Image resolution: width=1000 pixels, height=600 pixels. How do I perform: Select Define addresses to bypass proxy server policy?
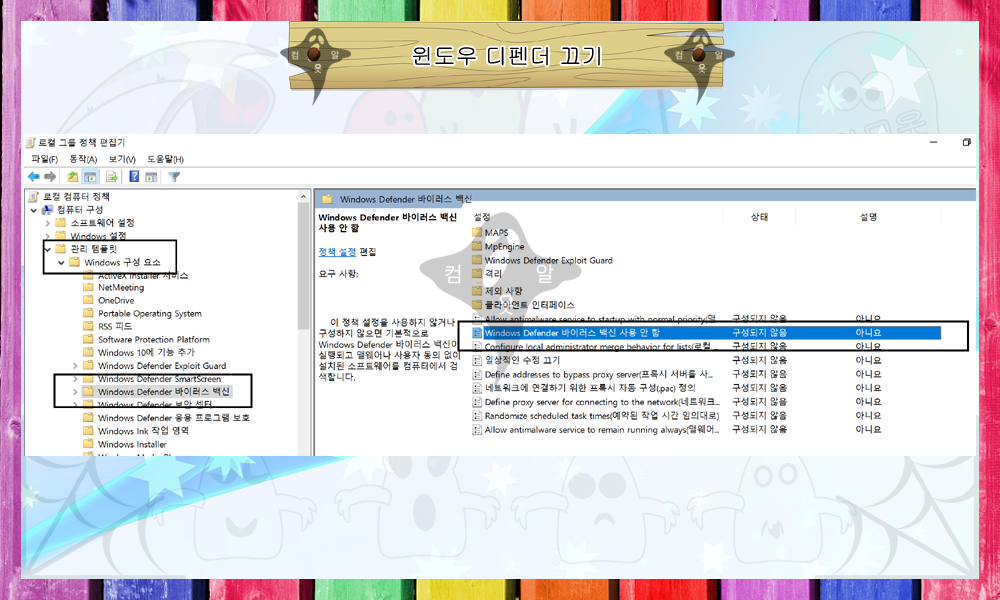click(x=598, y=374)
